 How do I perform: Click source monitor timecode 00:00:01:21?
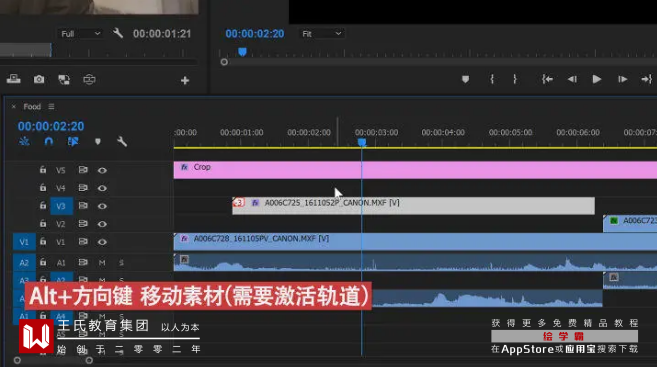click(x=162, y=34)
